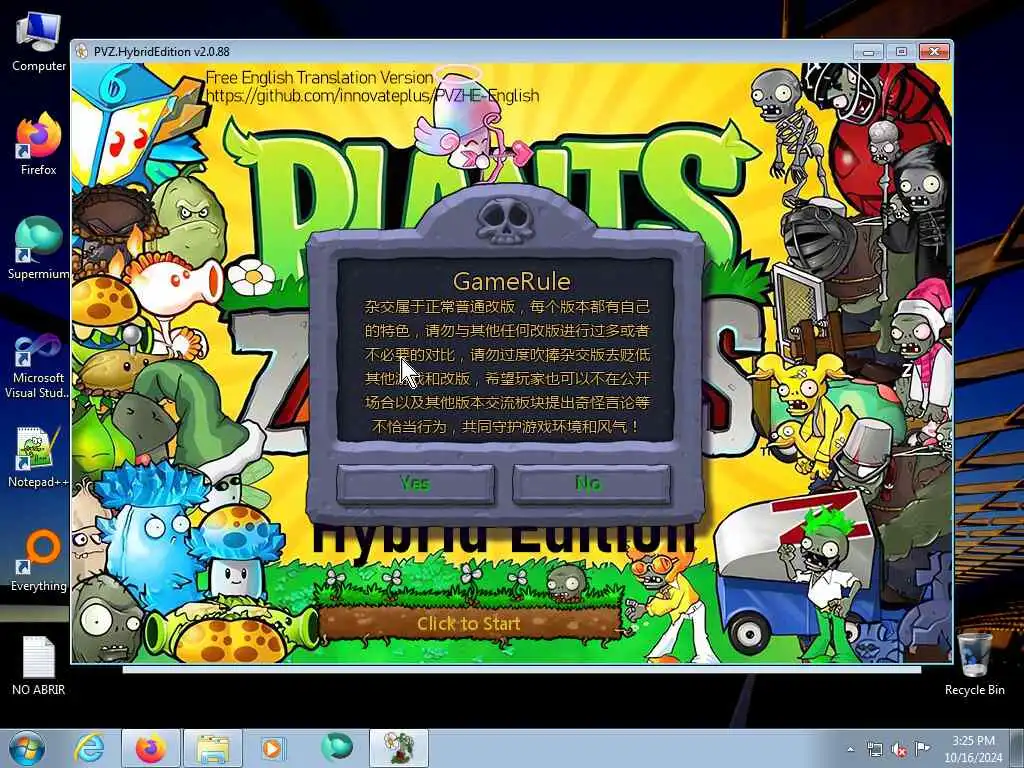Launch Internet Explorer from the taskbar
This screenshot has width=1024, height=768.
pos(89,748)
